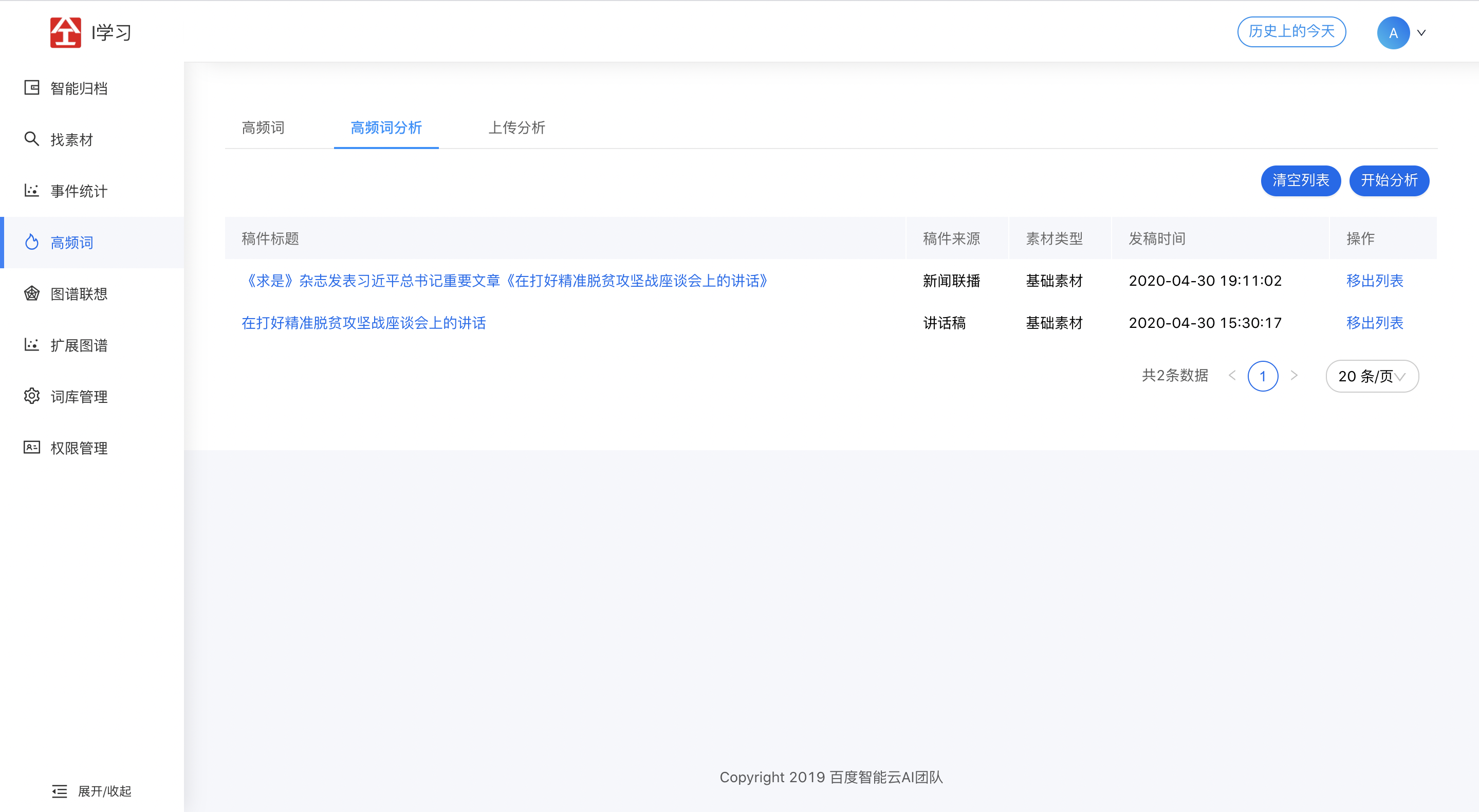Click the 事件统计 chart icon
Viewport: 1479px width, 812px height.
pos(31,191)
